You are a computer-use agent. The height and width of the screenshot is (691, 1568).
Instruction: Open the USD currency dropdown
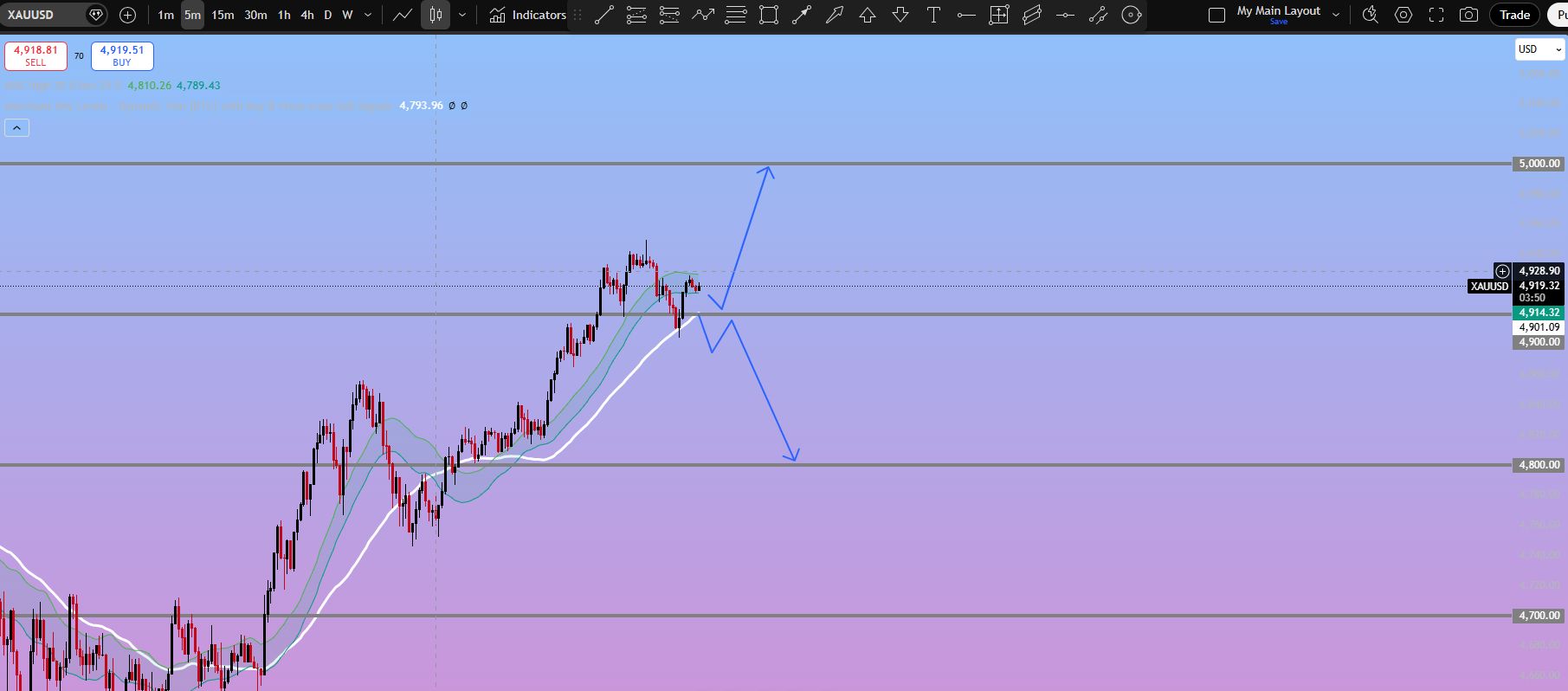(1539, 49)
